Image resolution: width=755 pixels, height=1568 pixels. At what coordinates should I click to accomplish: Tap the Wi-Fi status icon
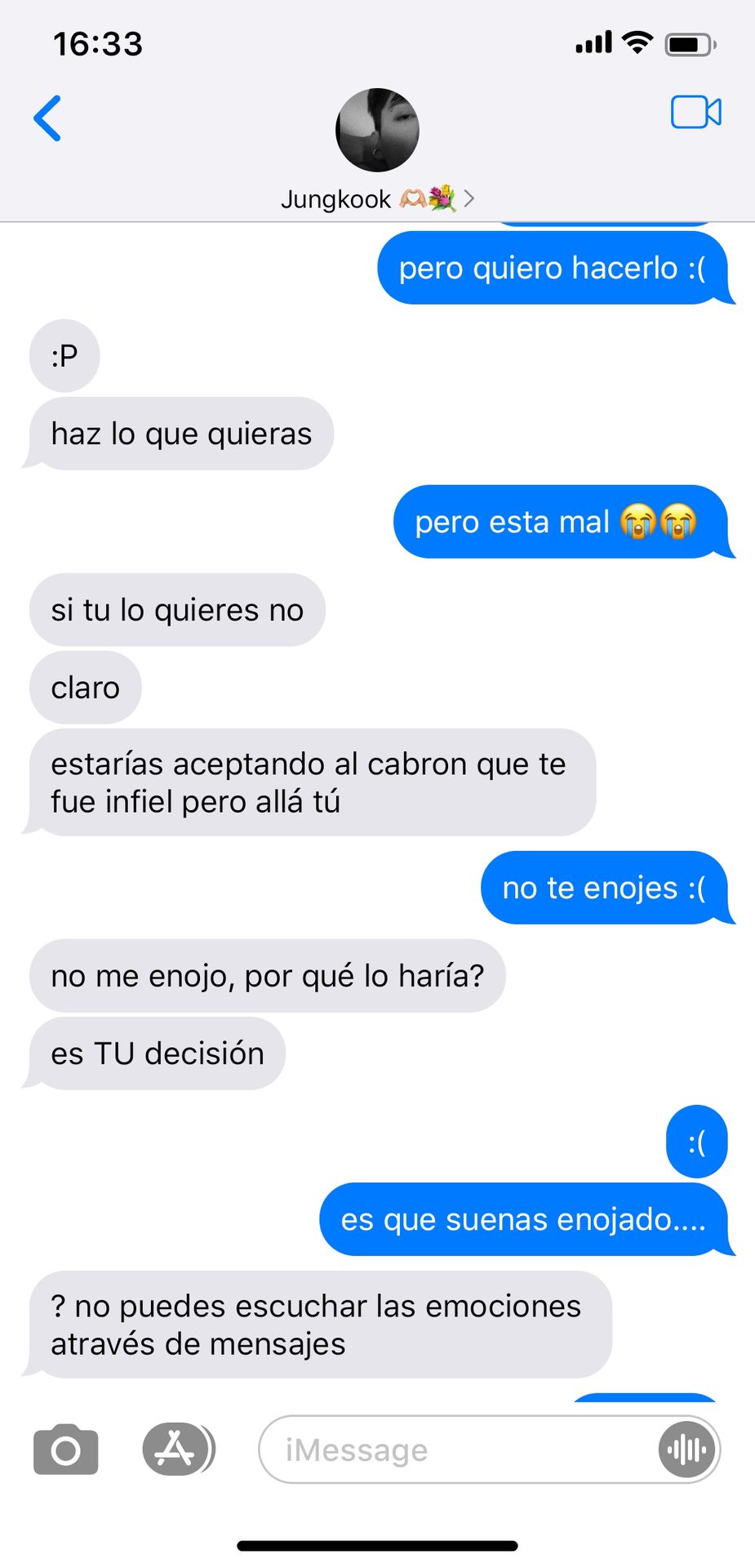coord(637,42)
